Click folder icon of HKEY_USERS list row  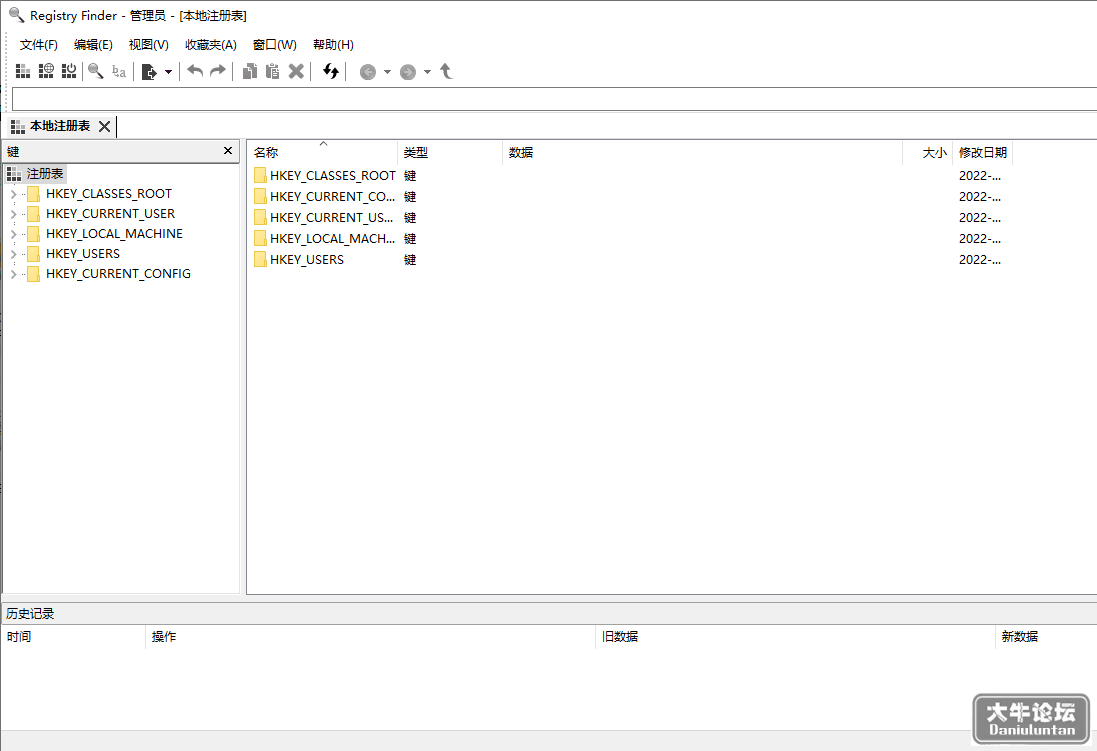pos(260,260)
